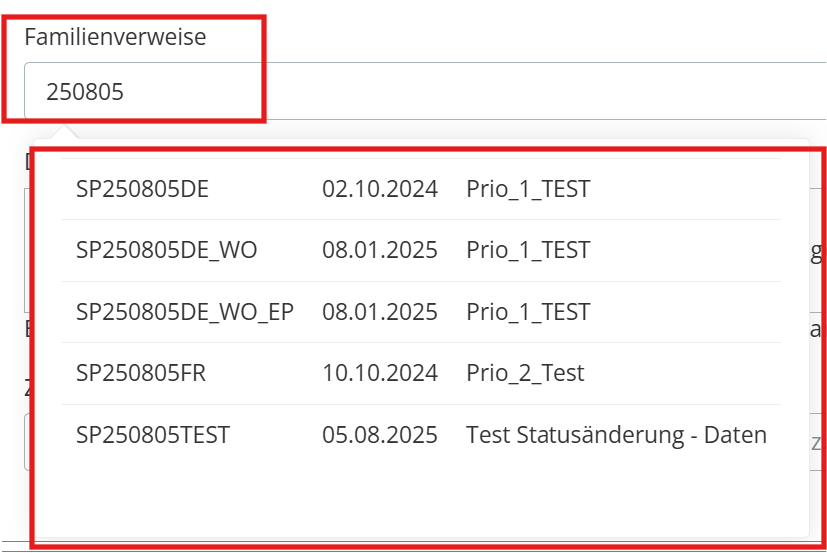827x553 pixels.
Task: Click Test Statusänderung - Daten description
Action: (x=617, y=435)
